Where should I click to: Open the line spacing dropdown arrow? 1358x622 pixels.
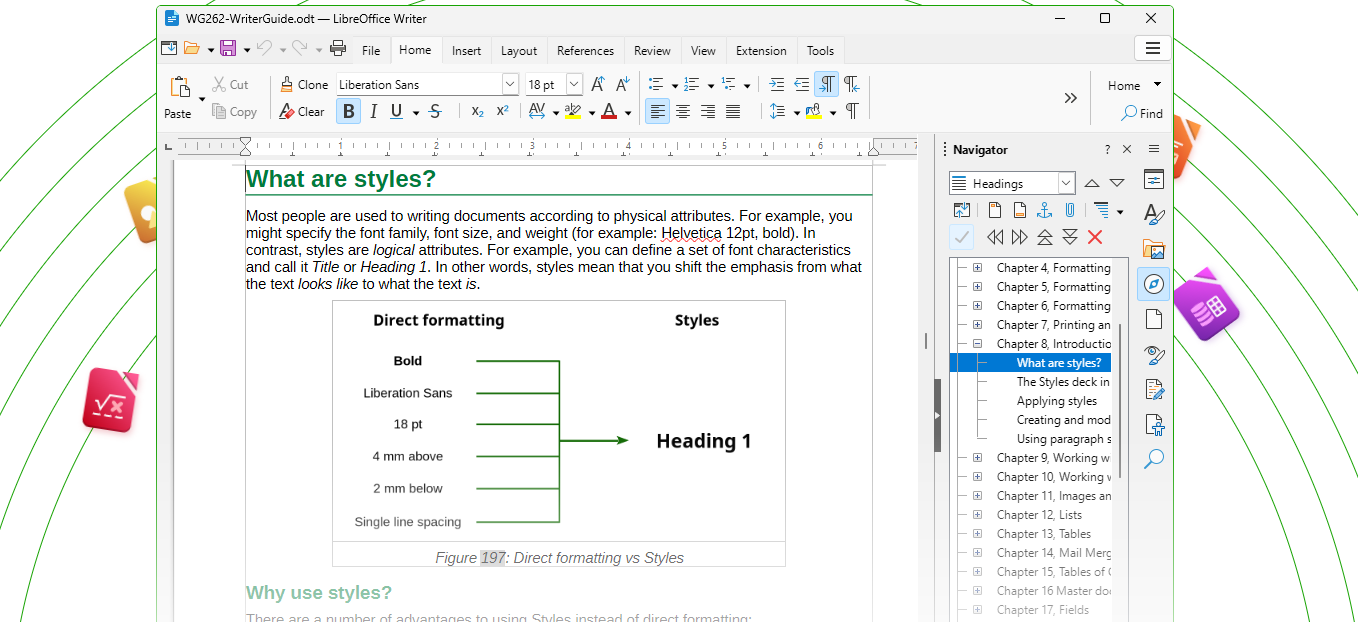pos(797,113)
